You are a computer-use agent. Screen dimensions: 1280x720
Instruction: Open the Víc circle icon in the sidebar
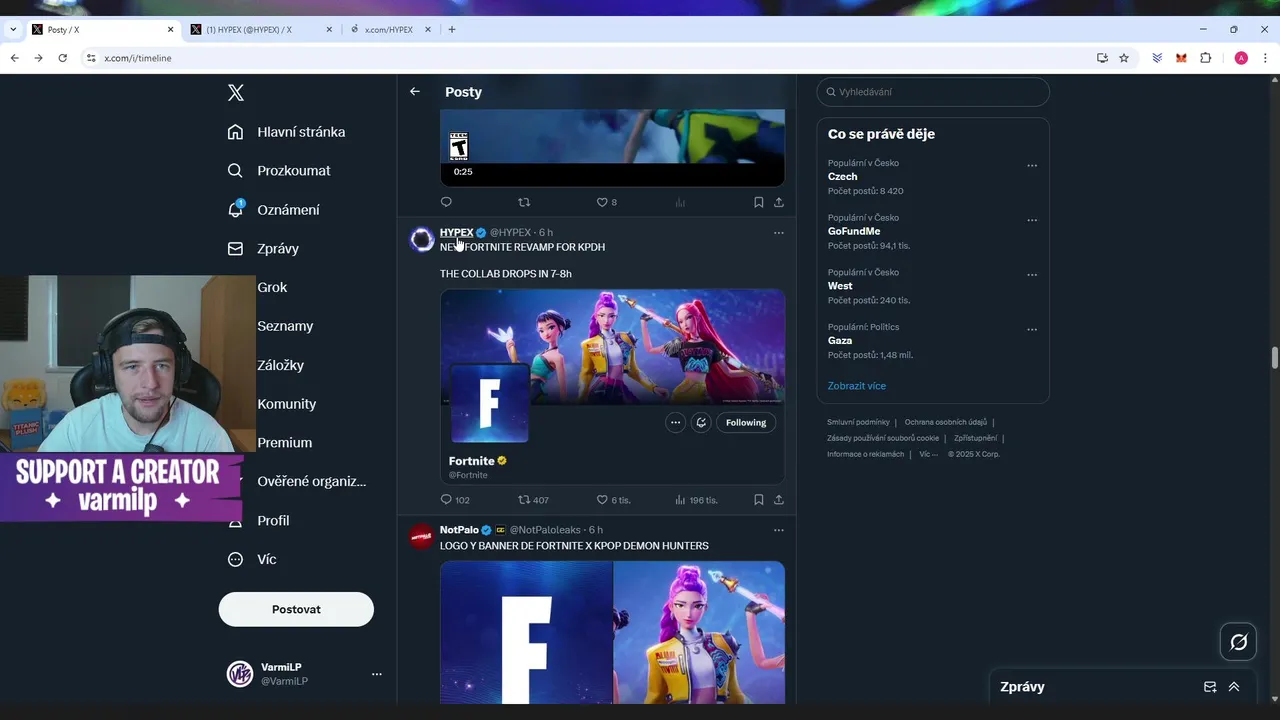(235, 559)
